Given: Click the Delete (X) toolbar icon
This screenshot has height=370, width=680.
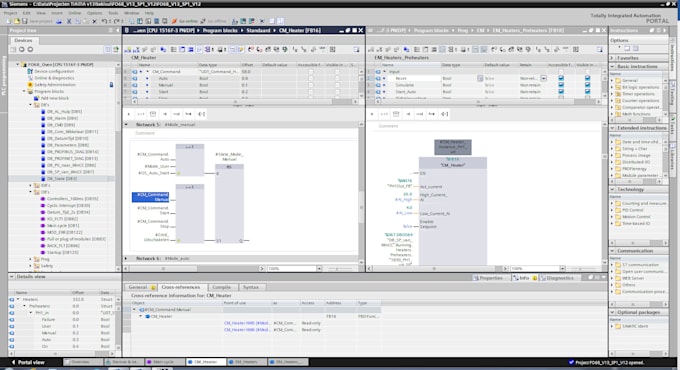Looking at the screenshot, I should pyautogui.click(x=94, y=21).
